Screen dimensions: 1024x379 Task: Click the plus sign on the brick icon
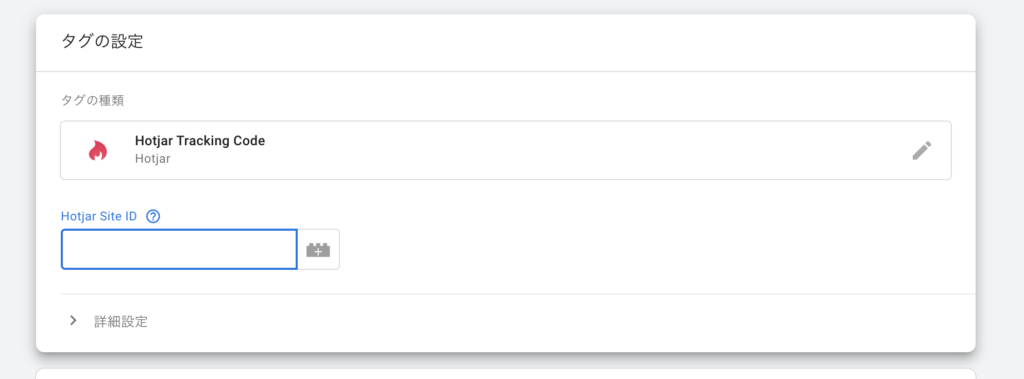click(x=318, y=251)
